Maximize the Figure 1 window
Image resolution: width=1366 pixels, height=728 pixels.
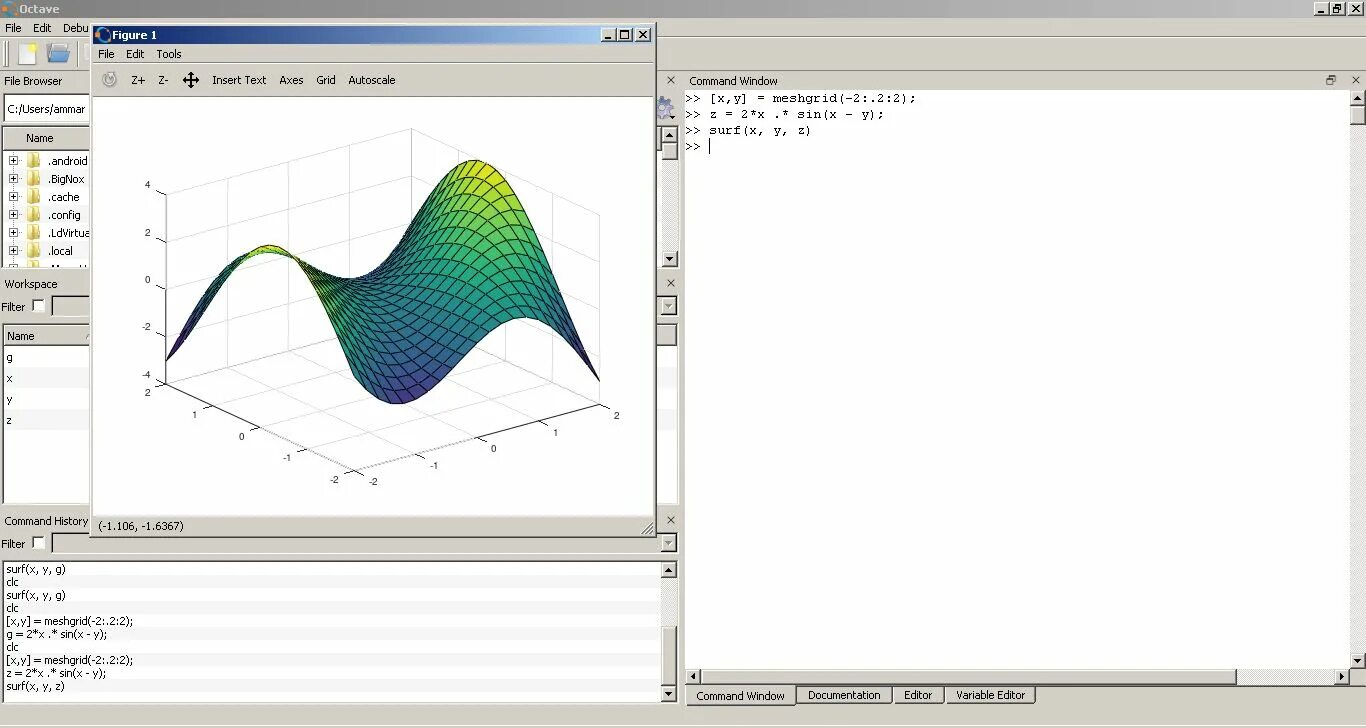click(x=625, y=35)
